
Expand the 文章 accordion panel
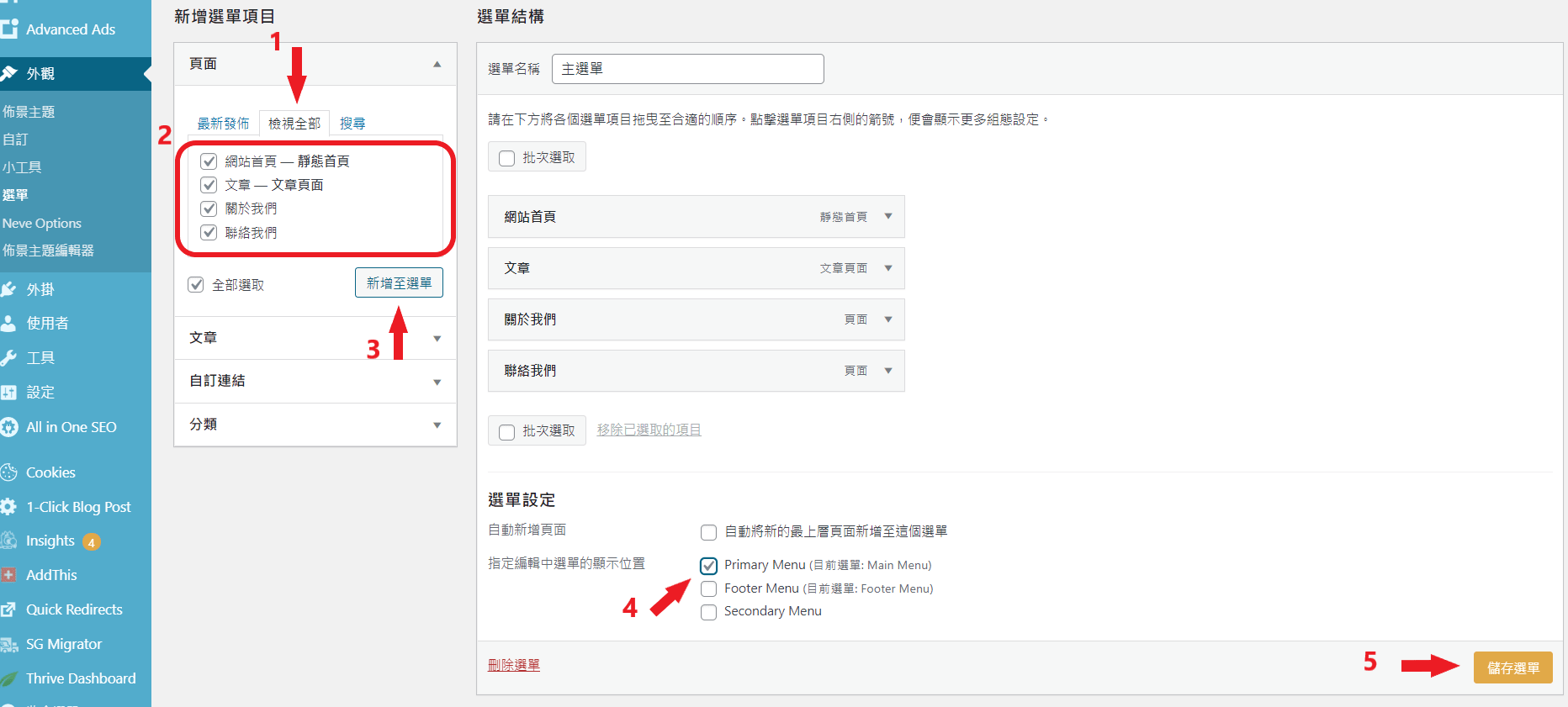click(315, 338)
